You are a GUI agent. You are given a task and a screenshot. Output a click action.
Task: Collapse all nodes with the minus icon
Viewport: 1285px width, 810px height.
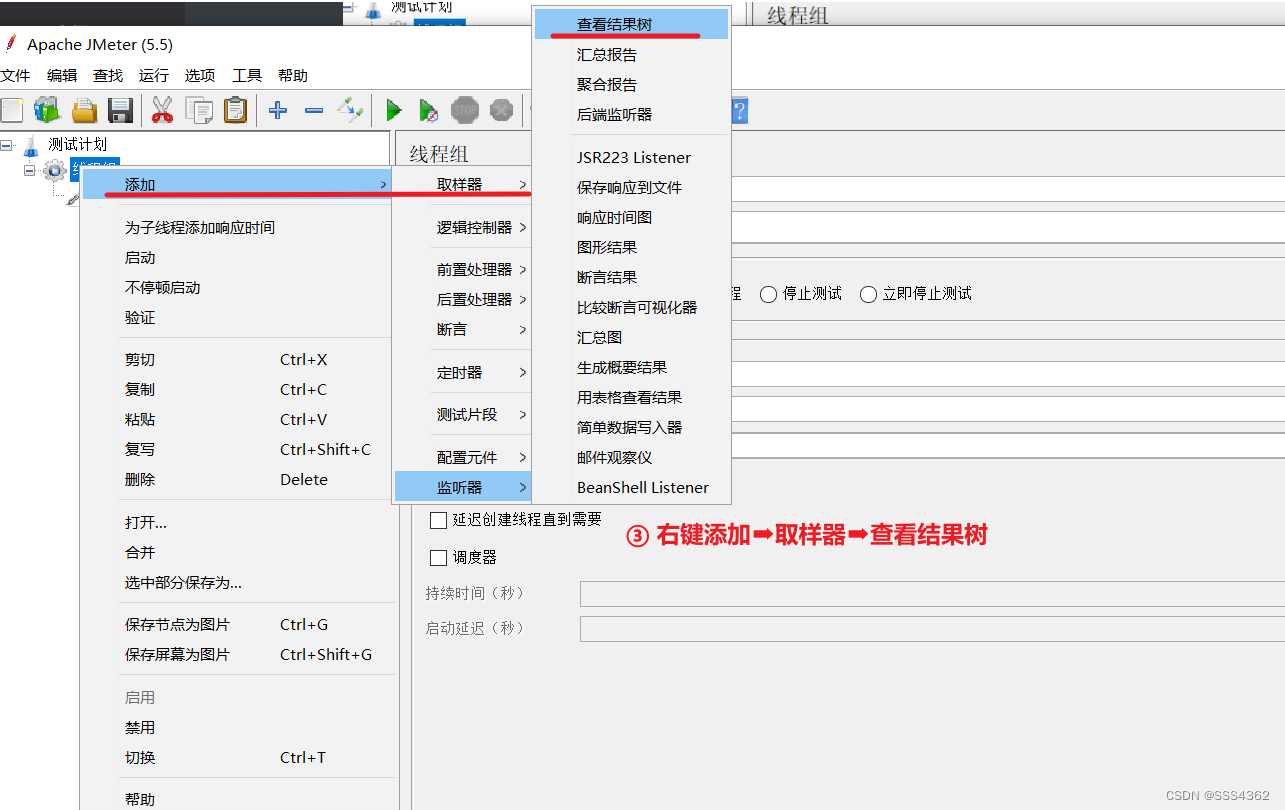(314, 110)
